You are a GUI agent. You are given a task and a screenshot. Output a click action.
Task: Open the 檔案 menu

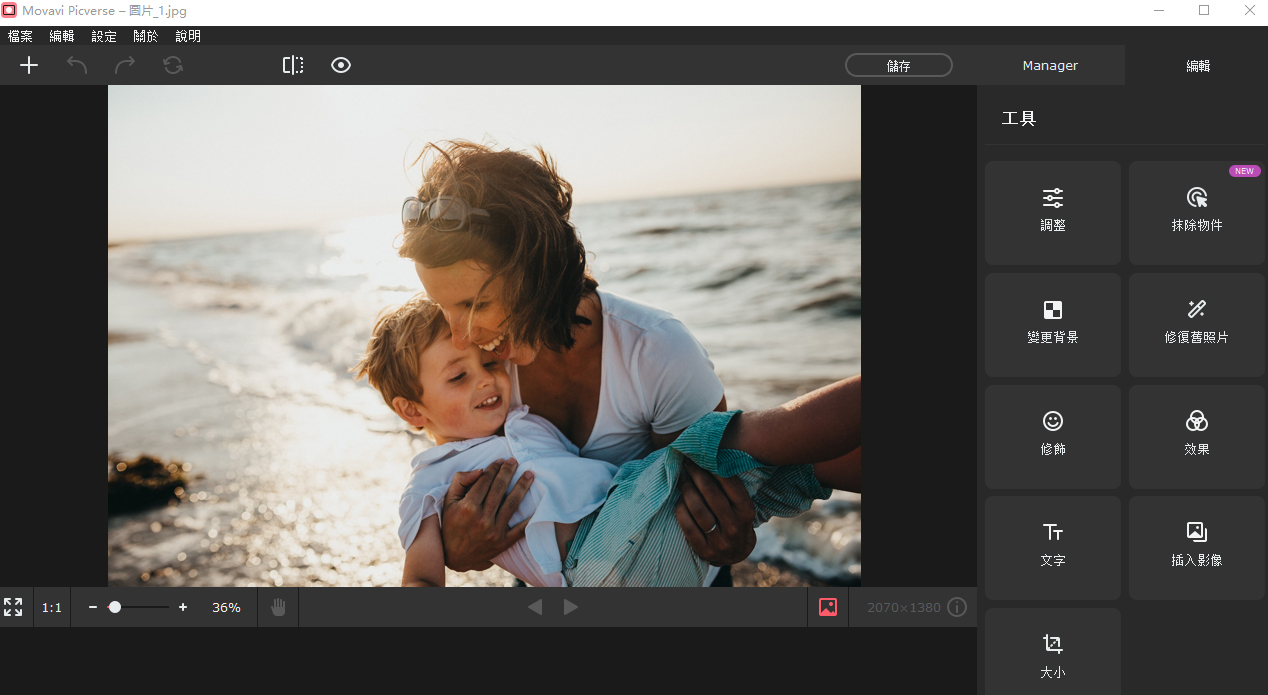pyautogui.click(x=20, y=36)
